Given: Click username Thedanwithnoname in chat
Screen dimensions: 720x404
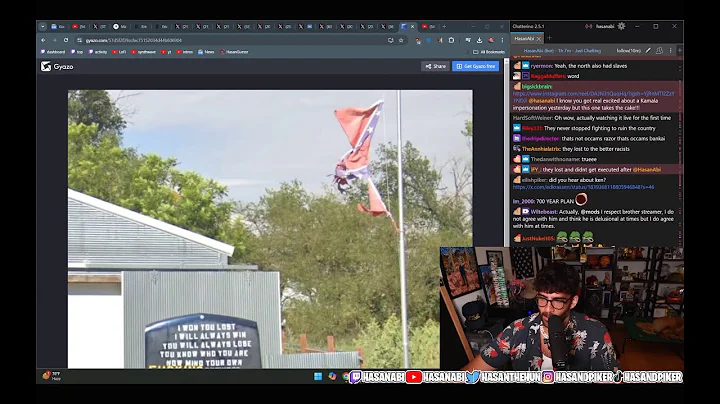Looking at the screenshot, I should click(555, 159).
